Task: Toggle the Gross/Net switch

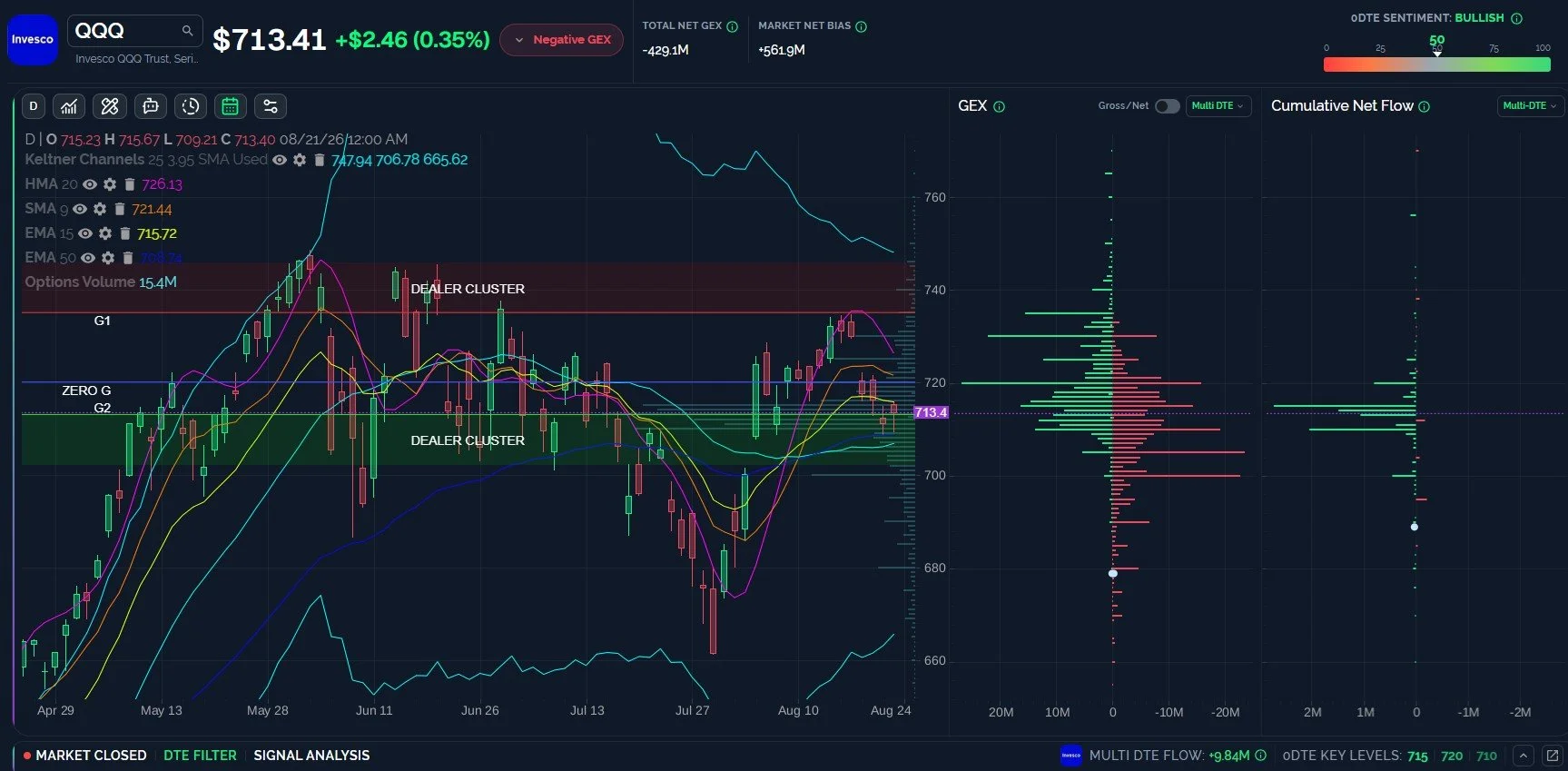Action: pos(1167,106)
